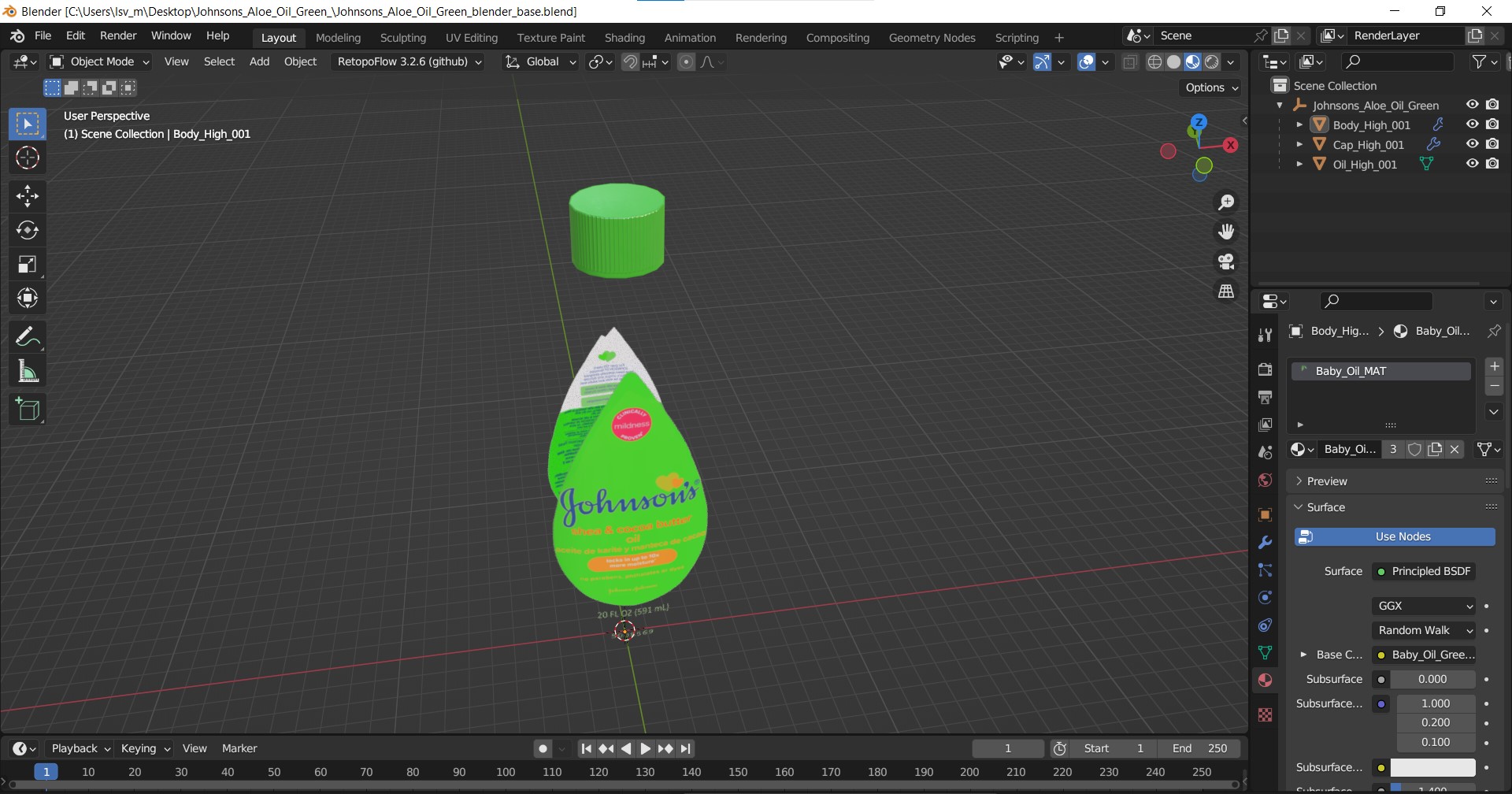Select the Add Cube tool
Image resolution: width=1512 pixels, height=794 pixels.
(x=28, y=410)
